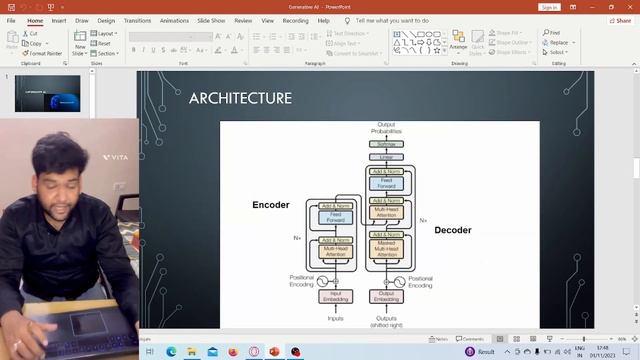Select the star shape in shapes gallery
This screenshot has width=640, height=360.
click(437, 50)
